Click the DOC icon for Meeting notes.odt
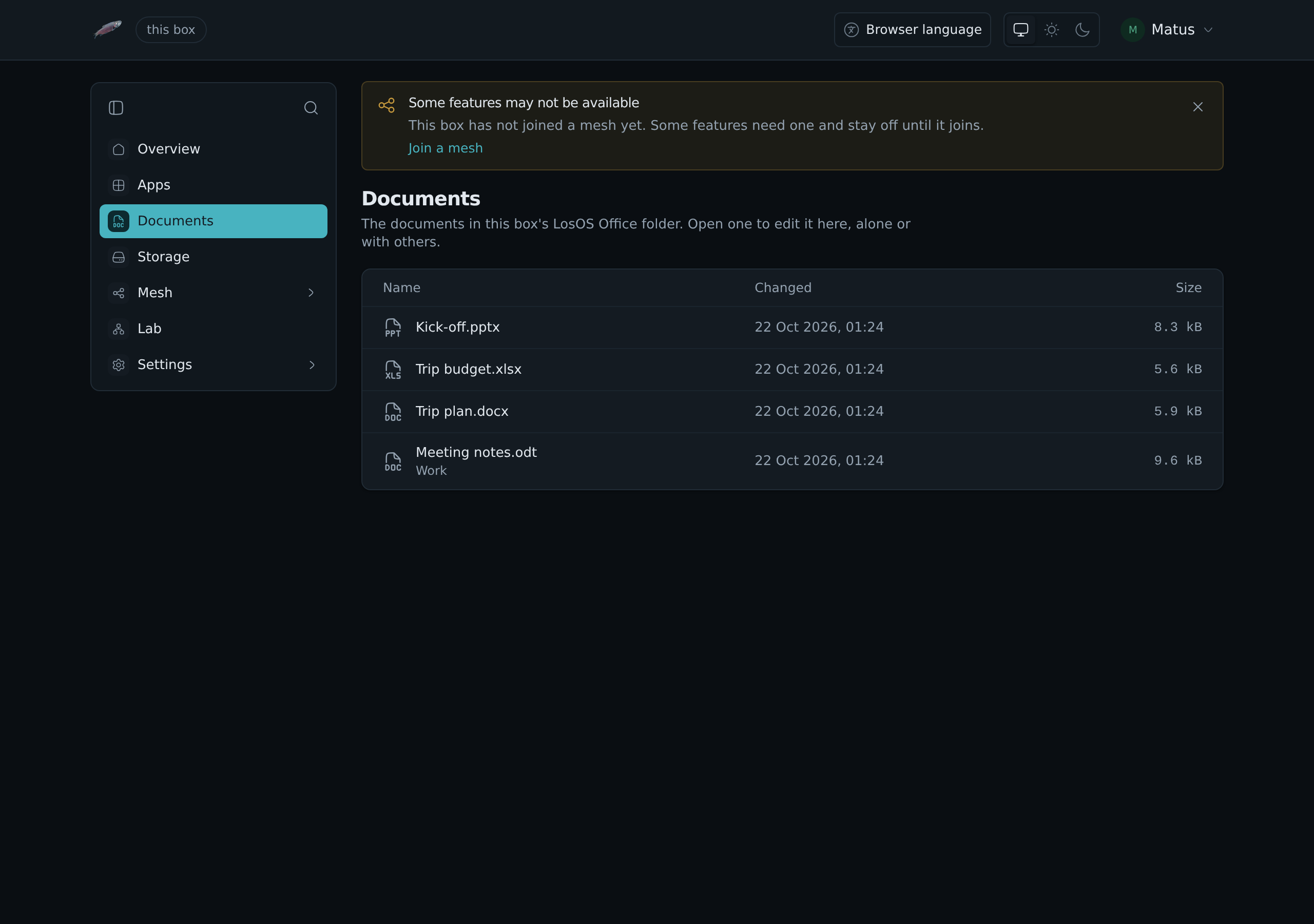Image resolution: width=1314 pixels, height=924 pixels. (x=393, y=461)
